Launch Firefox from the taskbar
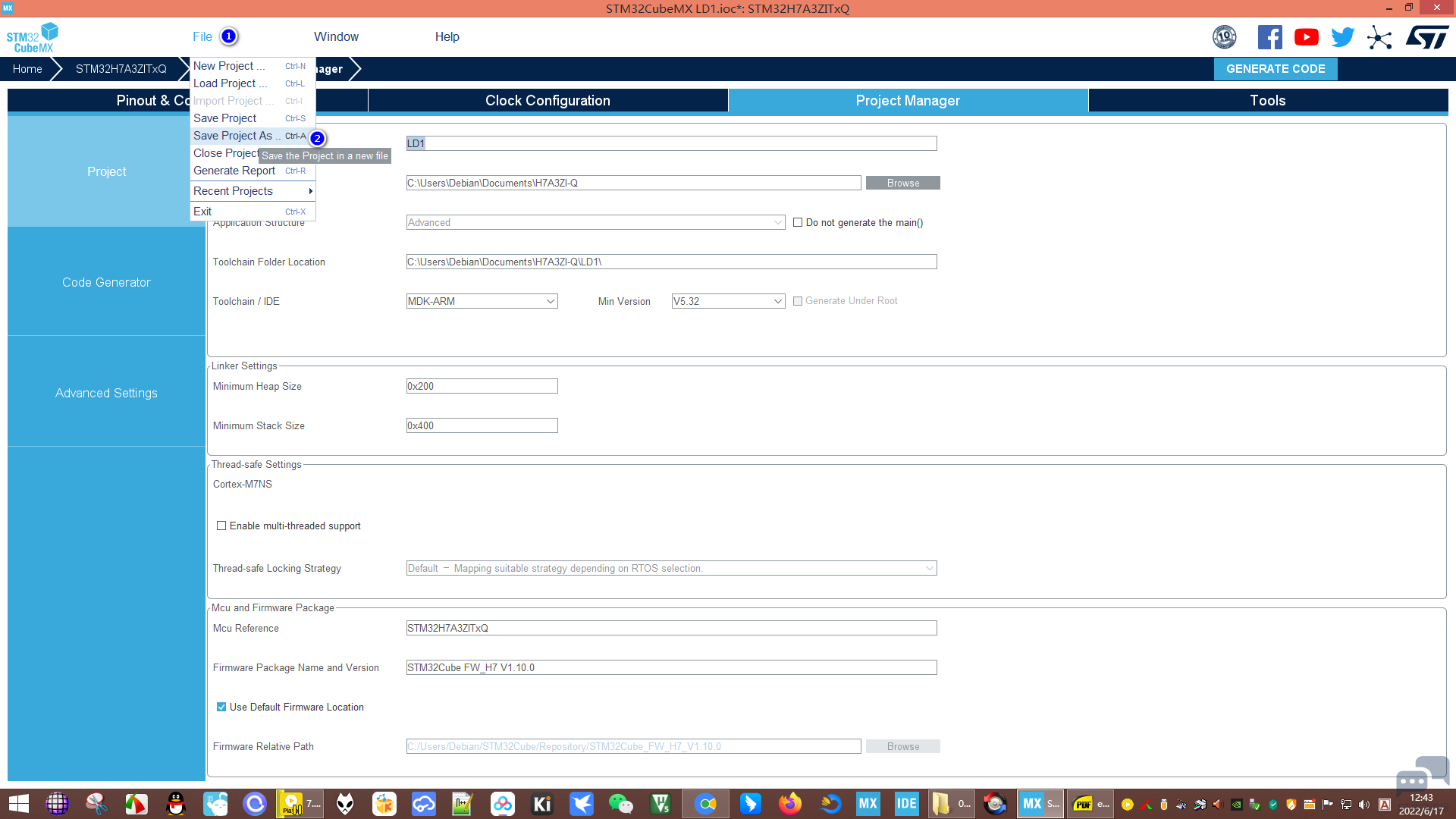 click(790, 804)
